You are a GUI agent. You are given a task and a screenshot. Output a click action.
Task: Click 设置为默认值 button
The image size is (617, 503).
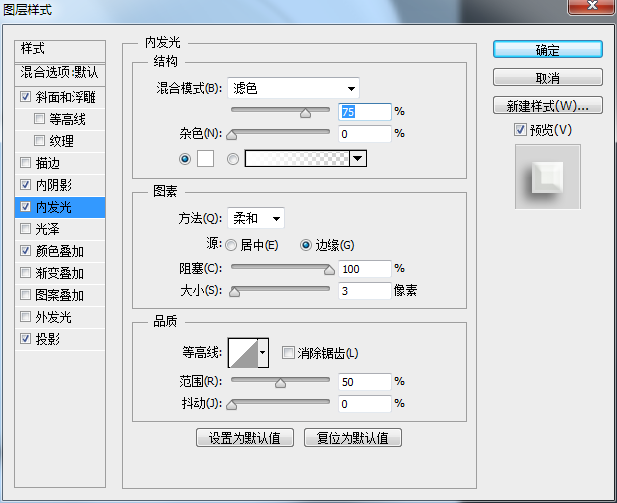[245, 438]
